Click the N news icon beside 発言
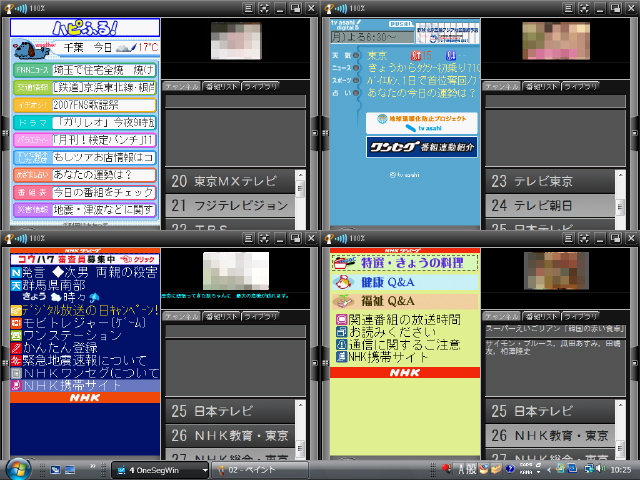The image size is (640, 480). click(x=16, y=272)
